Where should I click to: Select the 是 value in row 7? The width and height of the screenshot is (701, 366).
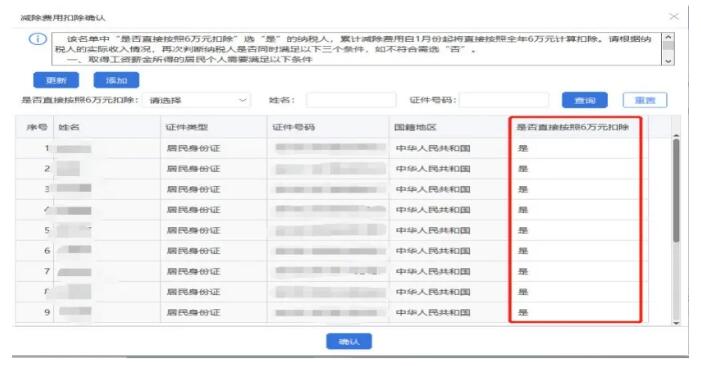tap(523, 271)
